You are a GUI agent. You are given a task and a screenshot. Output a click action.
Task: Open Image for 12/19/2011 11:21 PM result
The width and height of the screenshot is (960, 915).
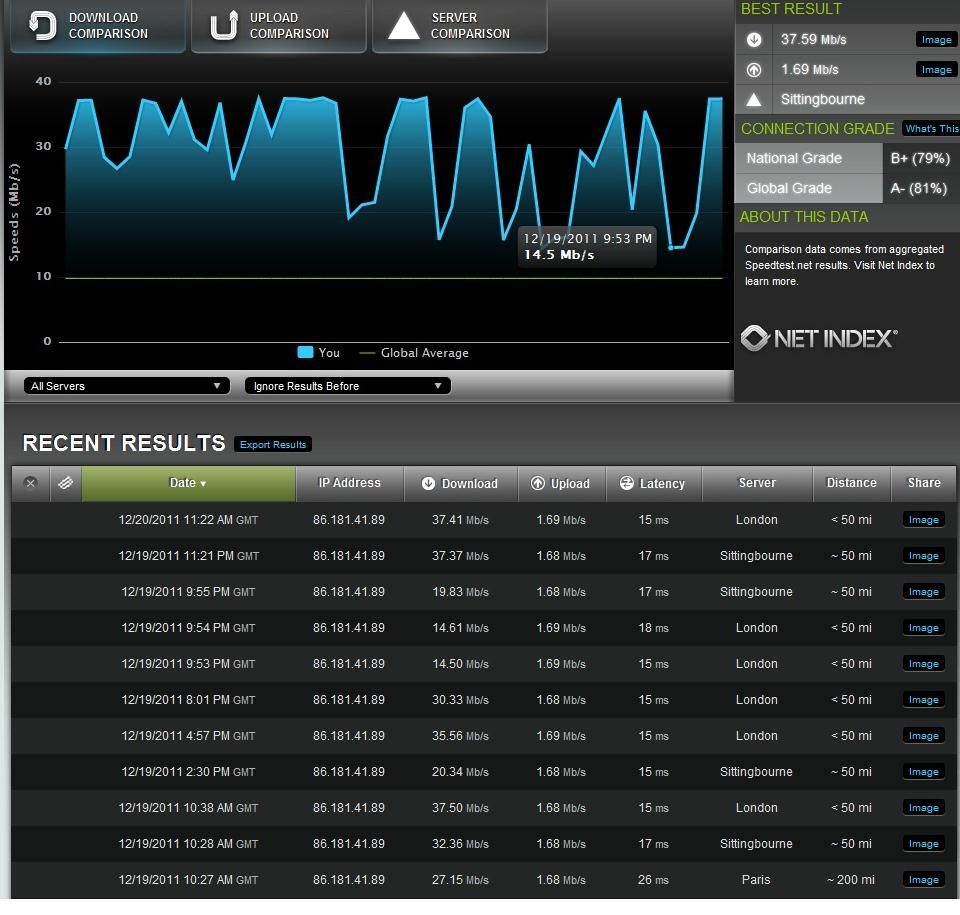coord(924,556)
